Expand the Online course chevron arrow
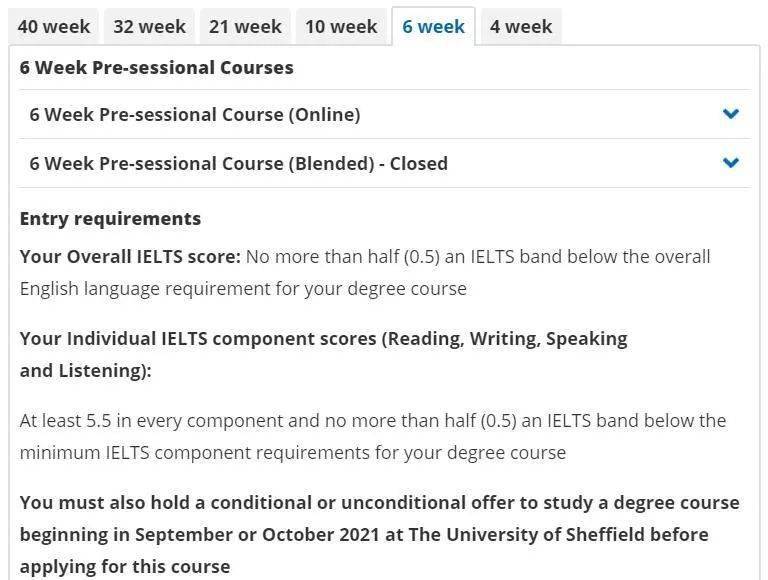Screen dimensions: 768x580 730,114
